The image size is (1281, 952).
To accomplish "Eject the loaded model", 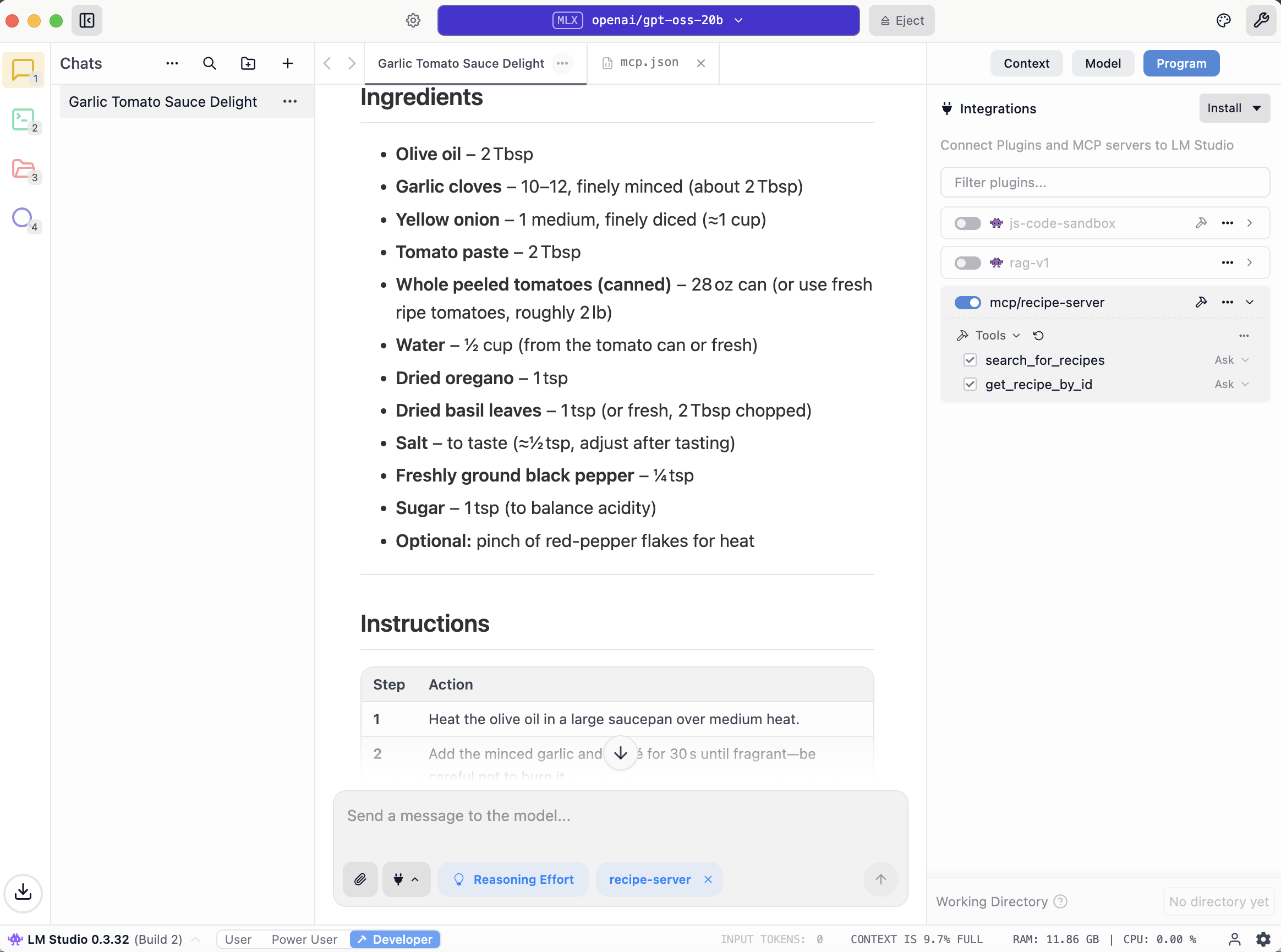I will tap(901, 20).
